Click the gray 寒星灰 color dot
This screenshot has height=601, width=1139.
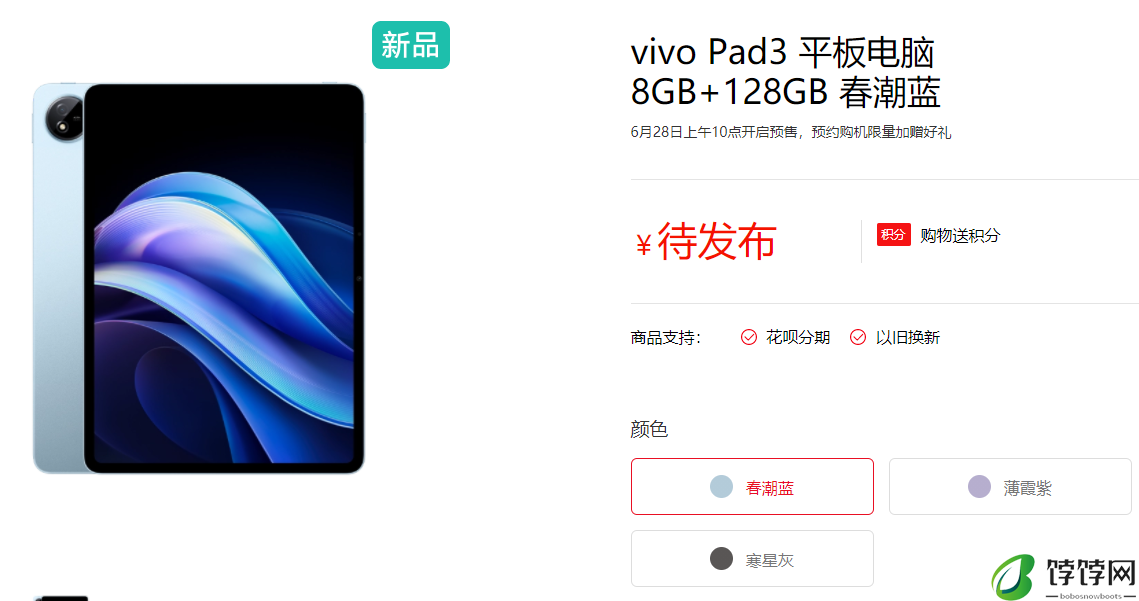pyautogui.click(x=721, y=558)
